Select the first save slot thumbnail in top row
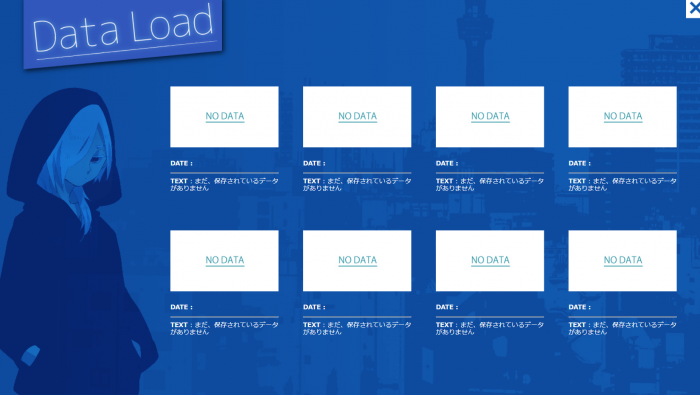Screen dimensions: 700x395 (224, 117)
